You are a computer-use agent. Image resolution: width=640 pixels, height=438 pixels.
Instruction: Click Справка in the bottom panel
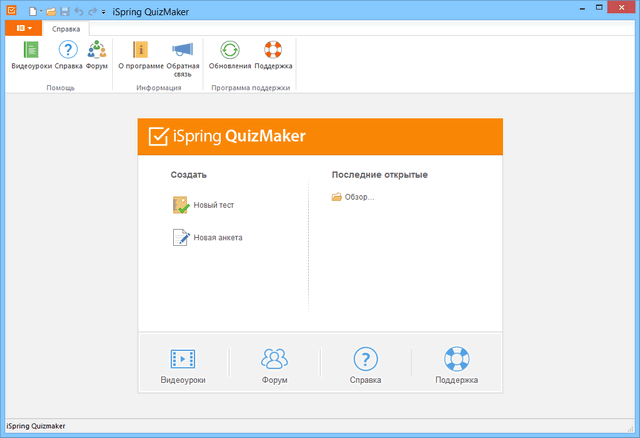[x=365, y=366]
